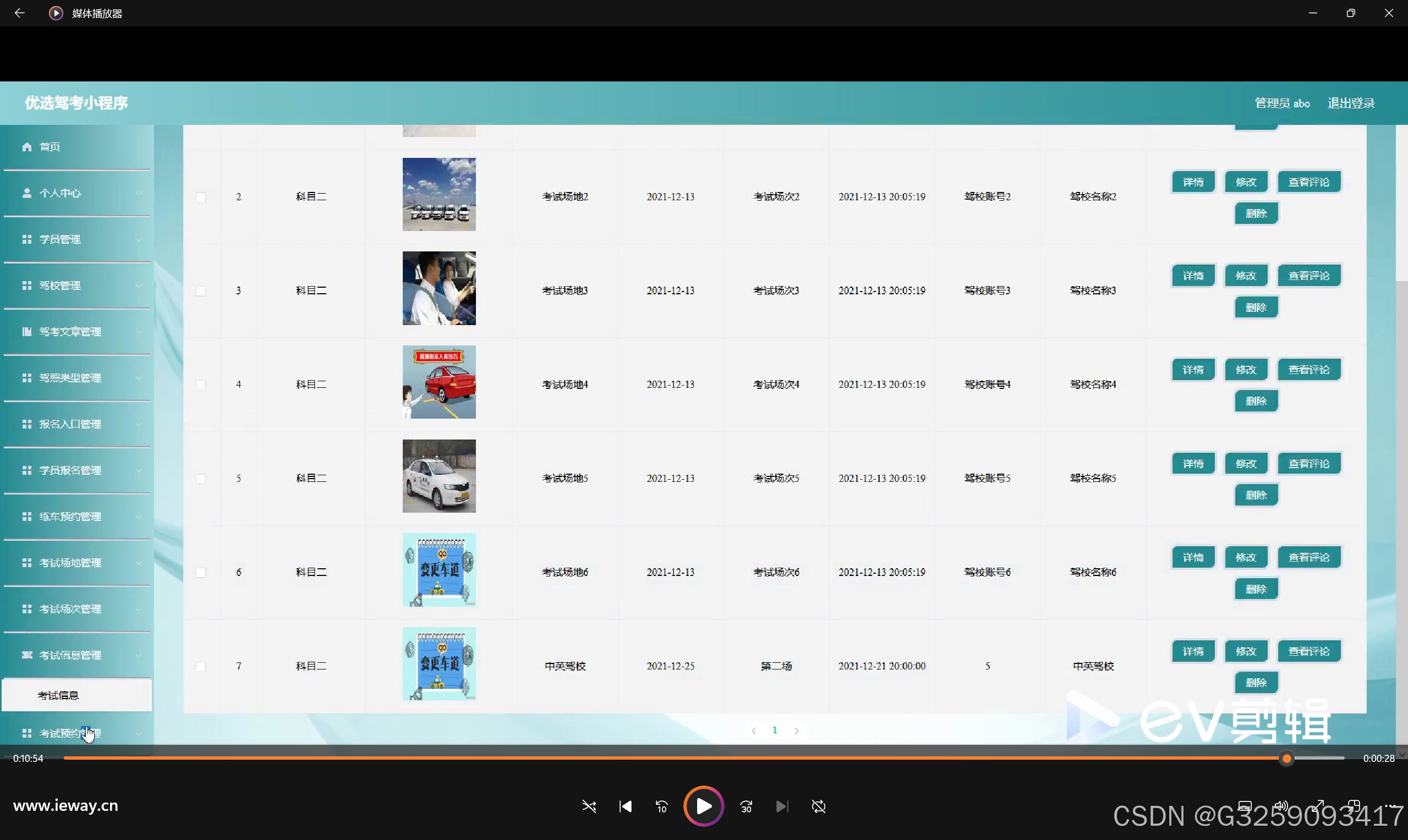
Task: Click the grid icon beside 考试场次管理
Action: 26,608
